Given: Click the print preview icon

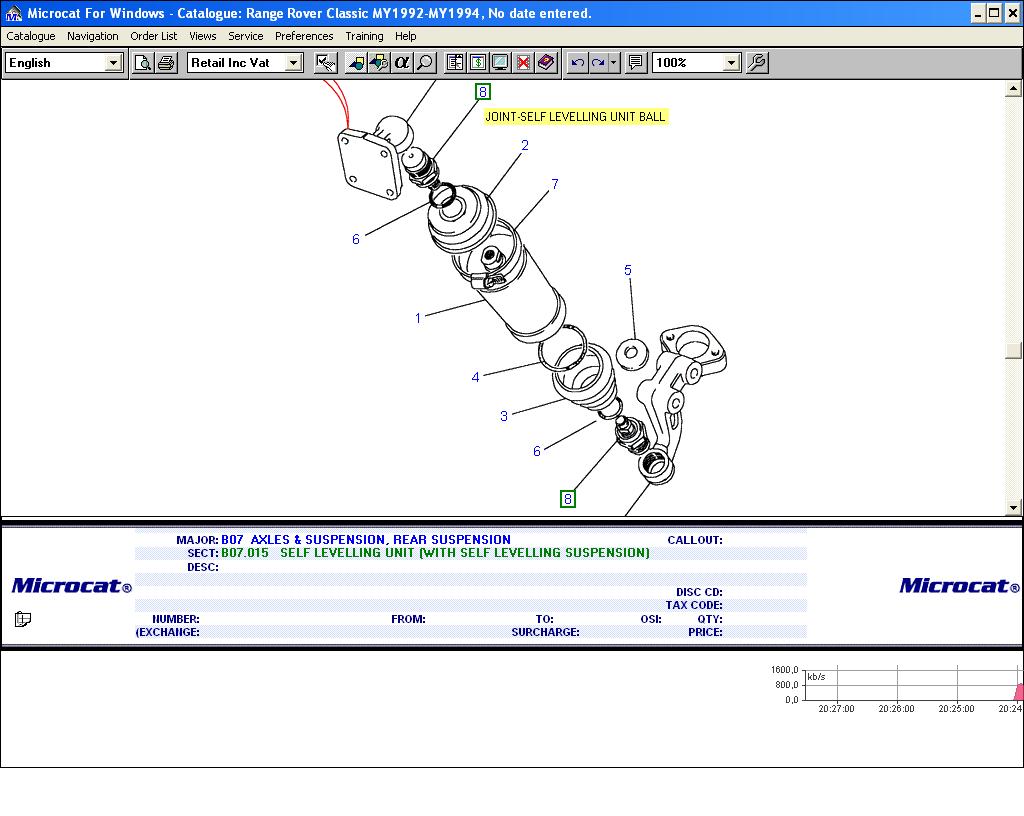Looking at the screenshot, I should pyautogui.click(x=143, y=63).
